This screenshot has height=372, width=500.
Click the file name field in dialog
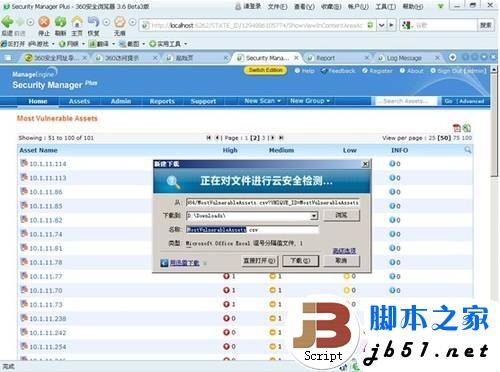pos(252,229)
